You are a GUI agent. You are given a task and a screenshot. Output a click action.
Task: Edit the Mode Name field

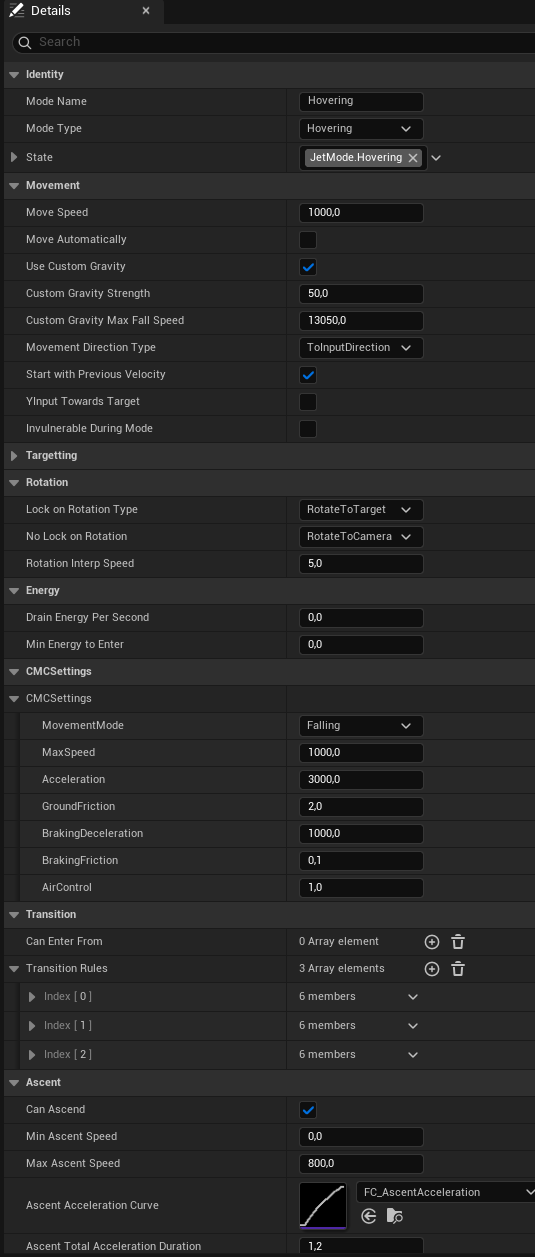[x=361, y=102]
